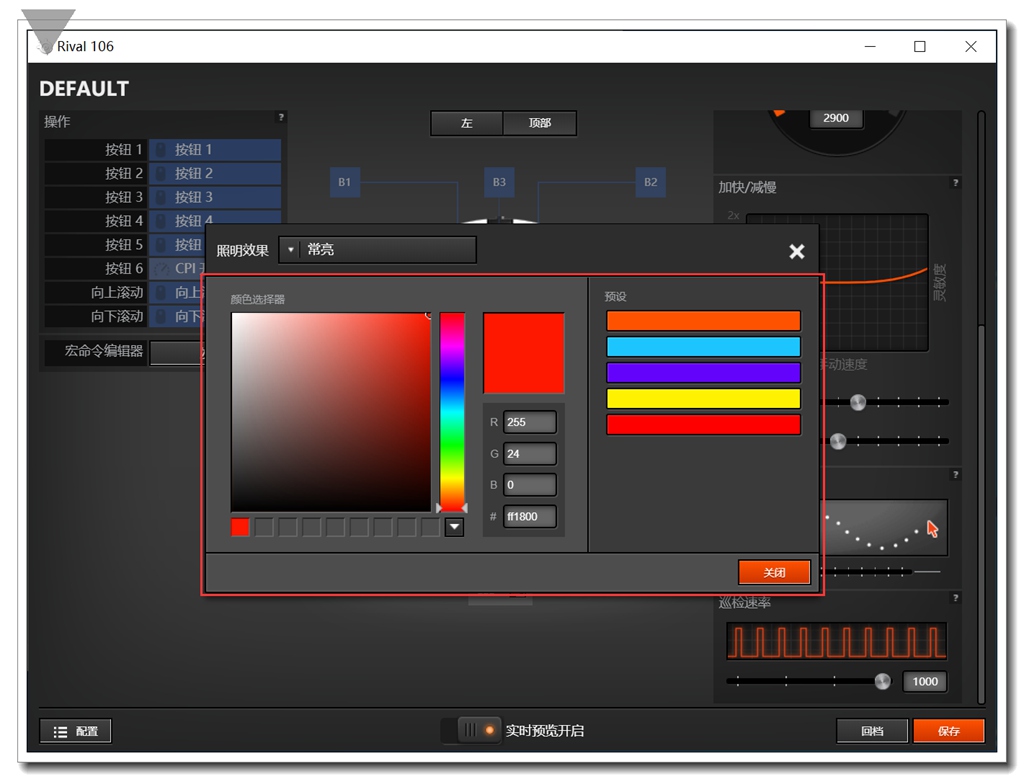The image size is (1024, 782).
Task: Select the B3 button marker on the mouse diagram
Action: (499, 182)
